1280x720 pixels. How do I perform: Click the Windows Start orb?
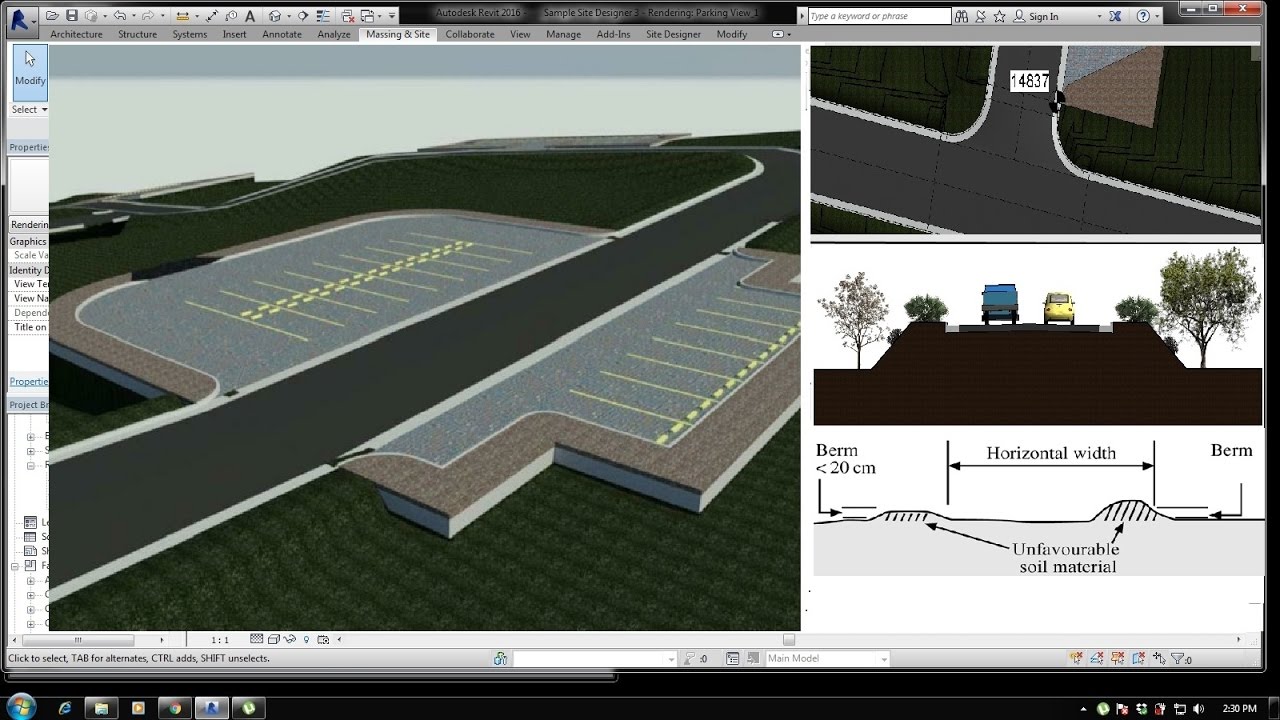coord(20,706)
